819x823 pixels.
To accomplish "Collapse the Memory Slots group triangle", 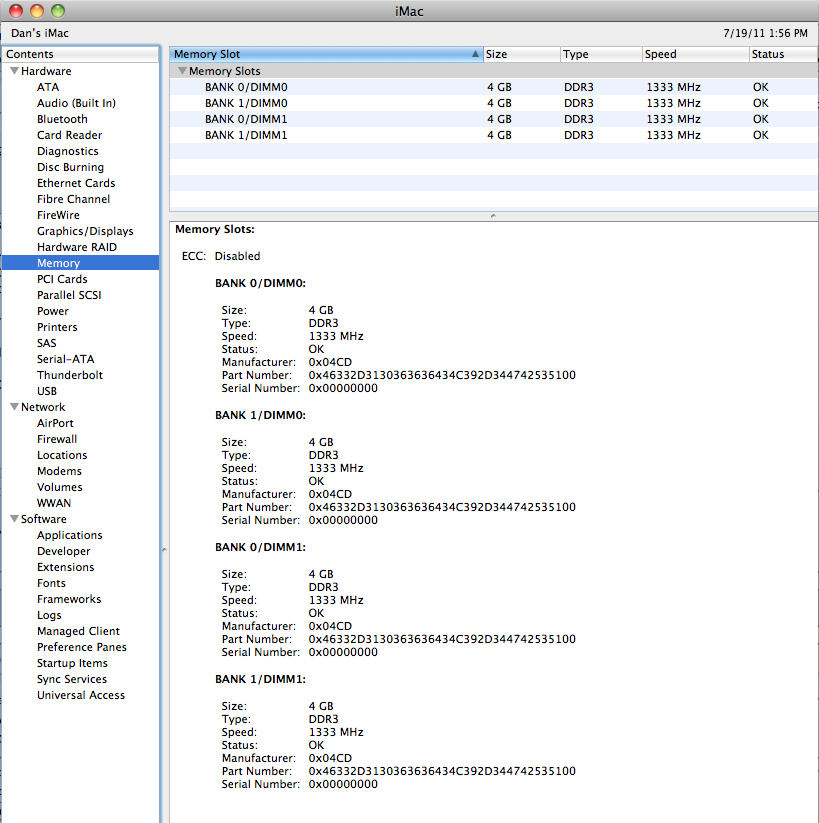I will coord(182,71).
